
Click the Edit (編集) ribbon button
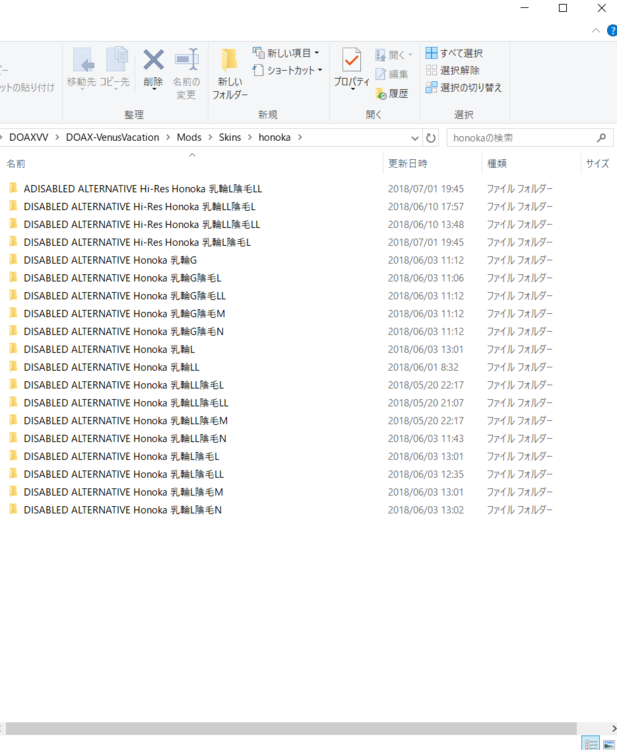[x=392, y=74]
